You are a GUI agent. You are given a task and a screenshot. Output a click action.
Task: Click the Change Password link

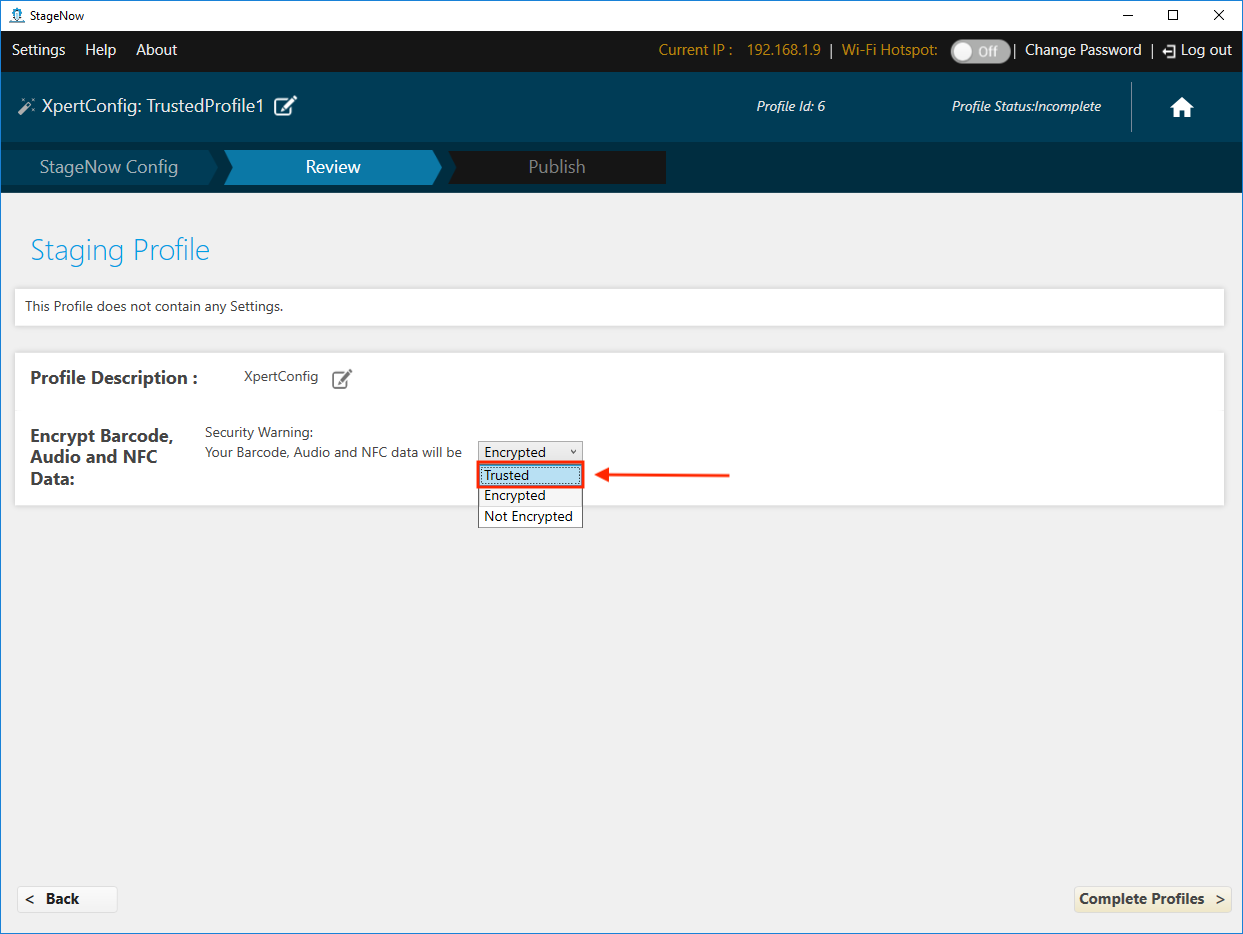point(1082,50)
